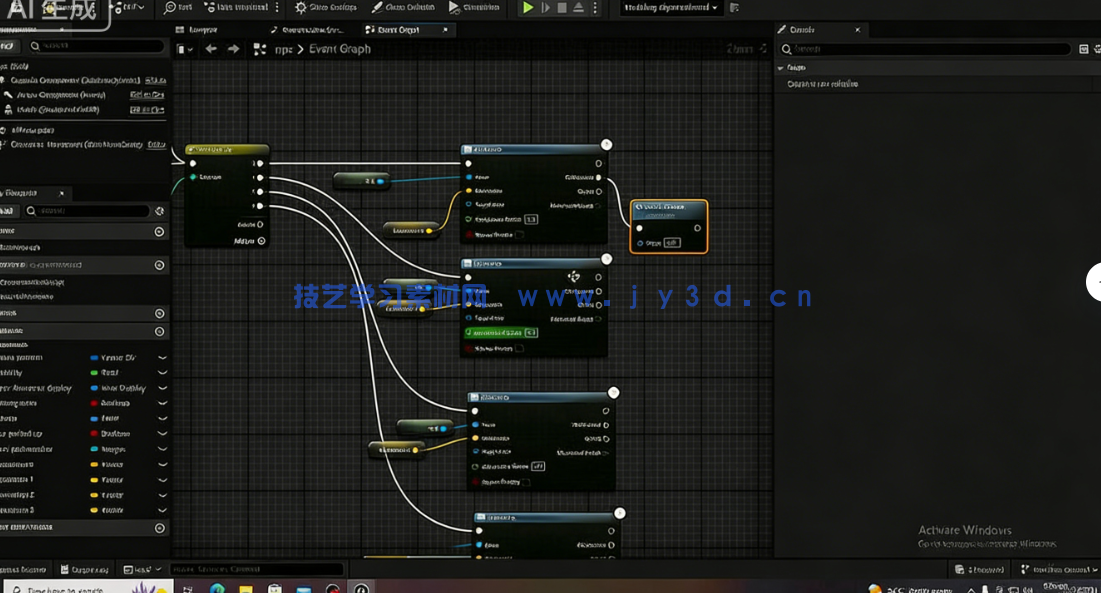Open the debug object dropdown in toolbar
This screenshot has height=593, width=1101.
pos(671,7)
